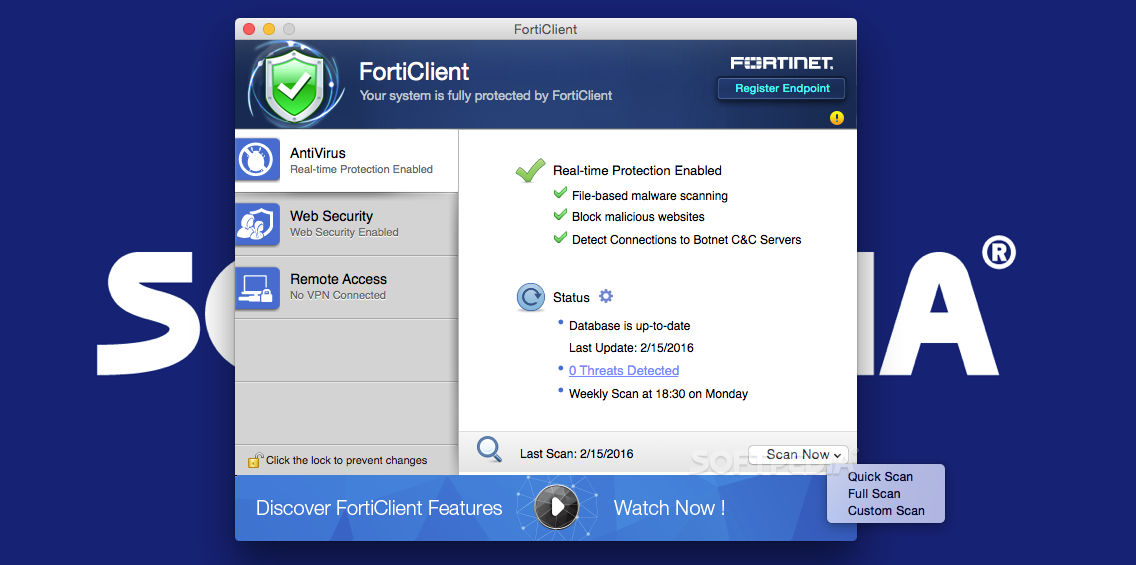This screenshot has height=565, width=1136.
Task: Click the blue refresh Status icon
Action: [530, 297]
